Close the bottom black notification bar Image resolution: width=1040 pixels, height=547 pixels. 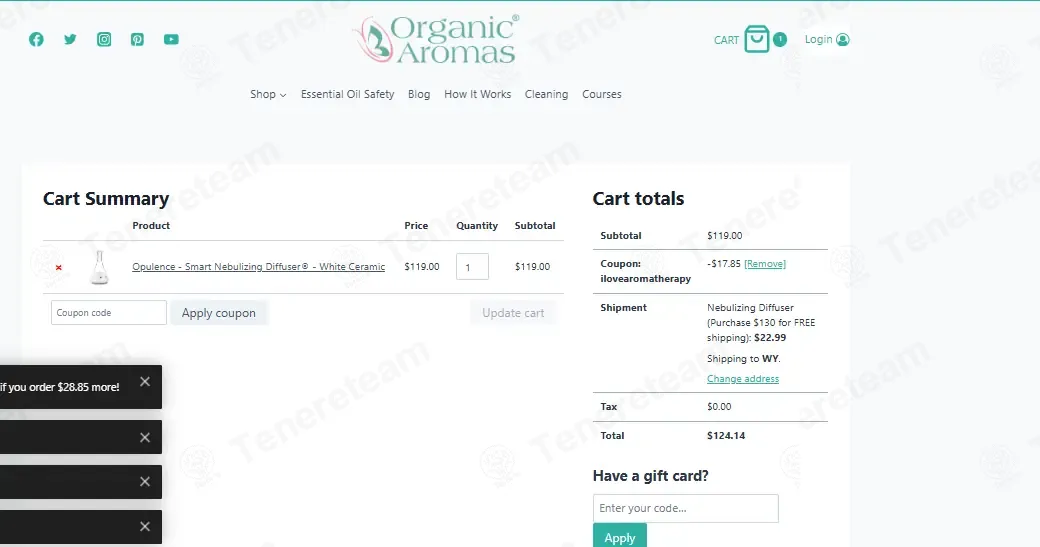145,526
